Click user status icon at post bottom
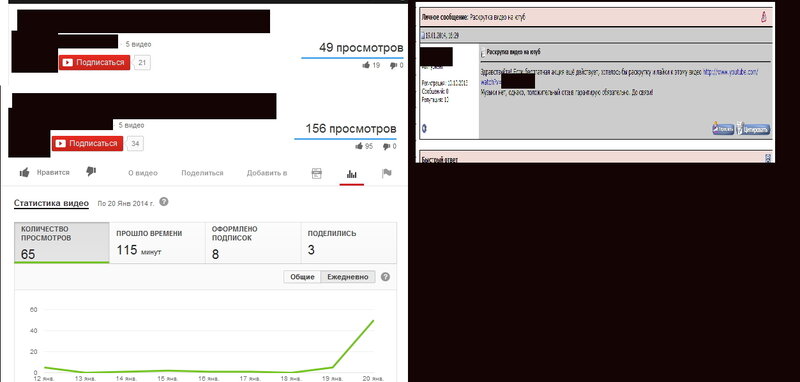This screenshot has width=800, height=382. pyautogui.click(x=424, y=129)
